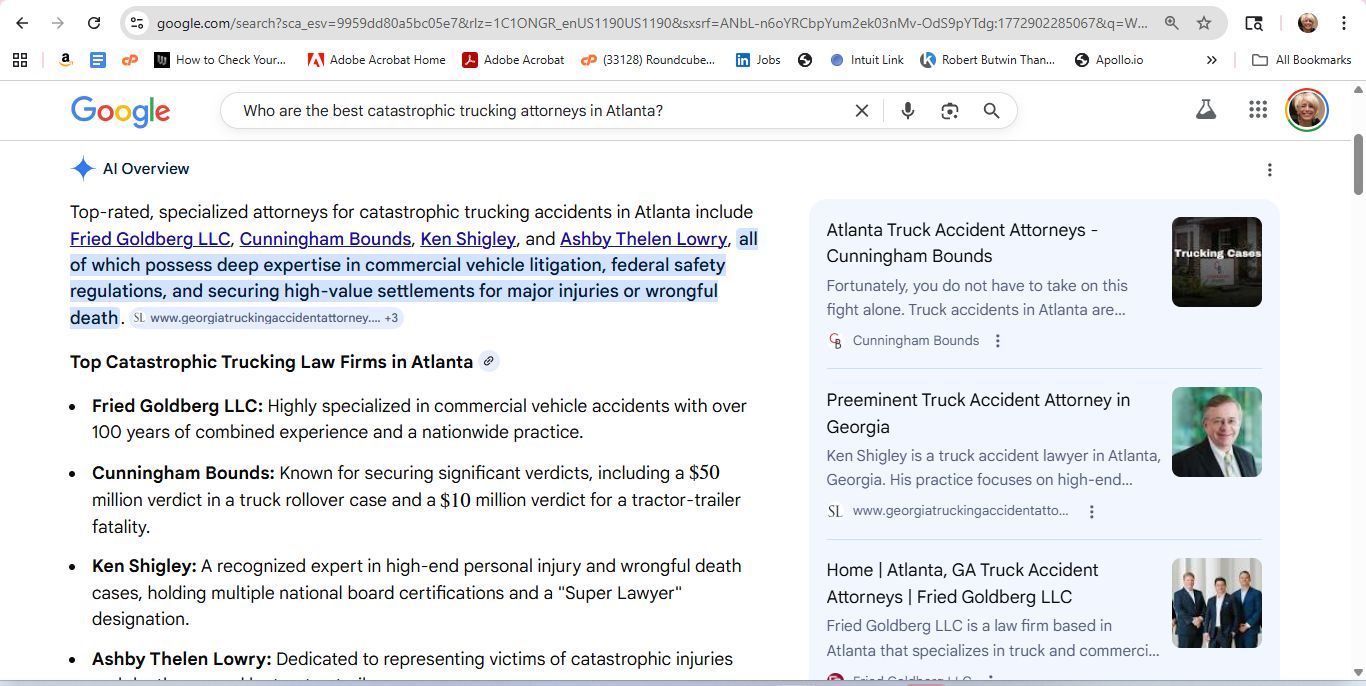The image size is (1366, 686).
Task: Open Google account profile picture
Action: coord(1307,110)
